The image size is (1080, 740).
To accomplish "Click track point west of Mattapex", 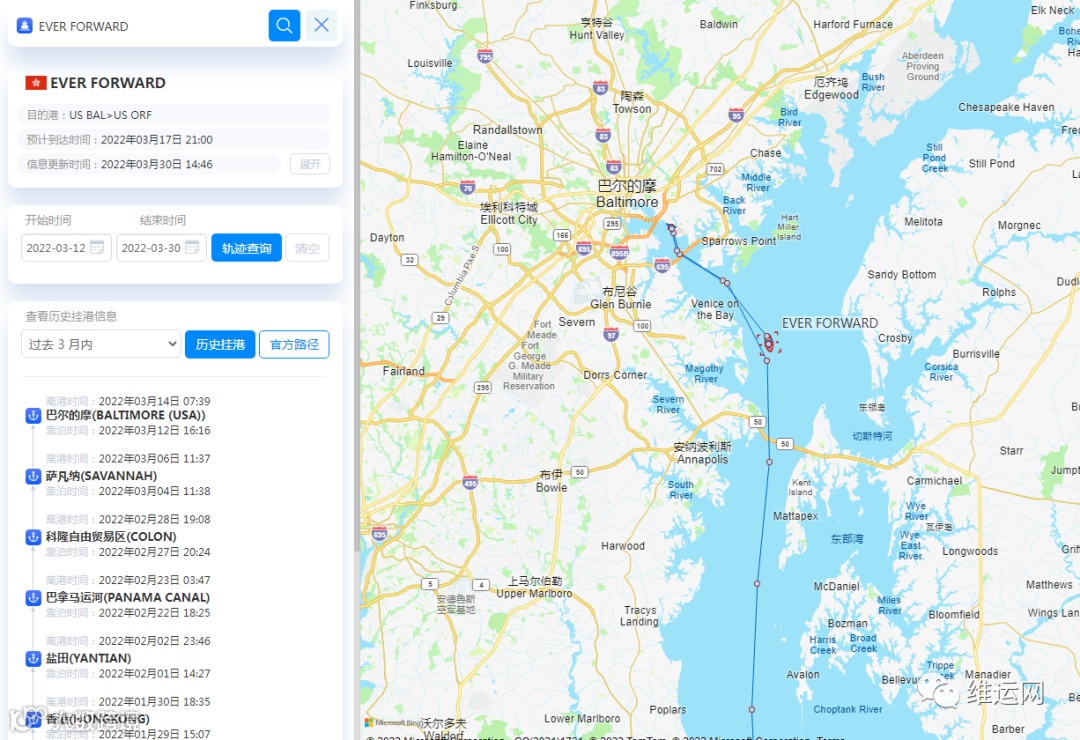I will click(757, 584).
